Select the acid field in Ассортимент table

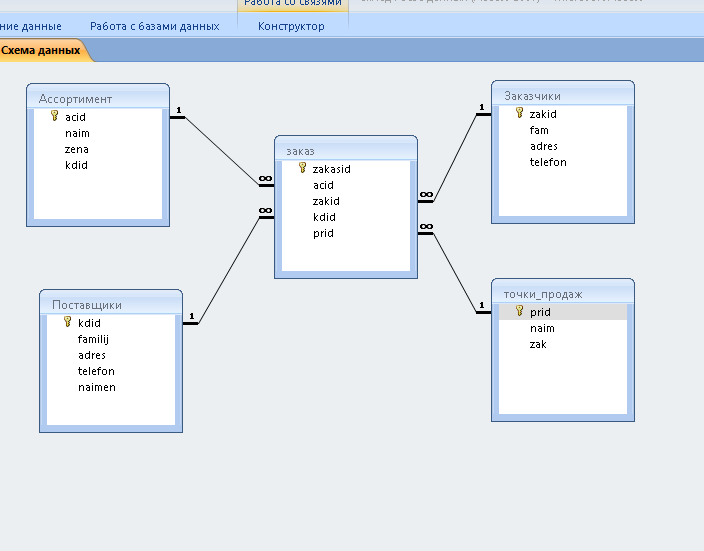click(x=98, y=117)
